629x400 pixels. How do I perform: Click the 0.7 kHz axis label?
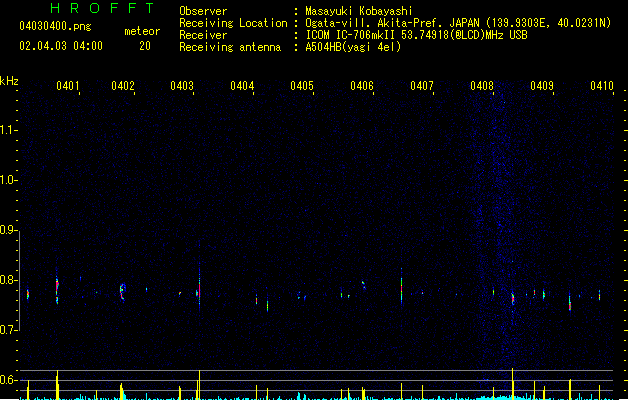click(x=7, y=330)
